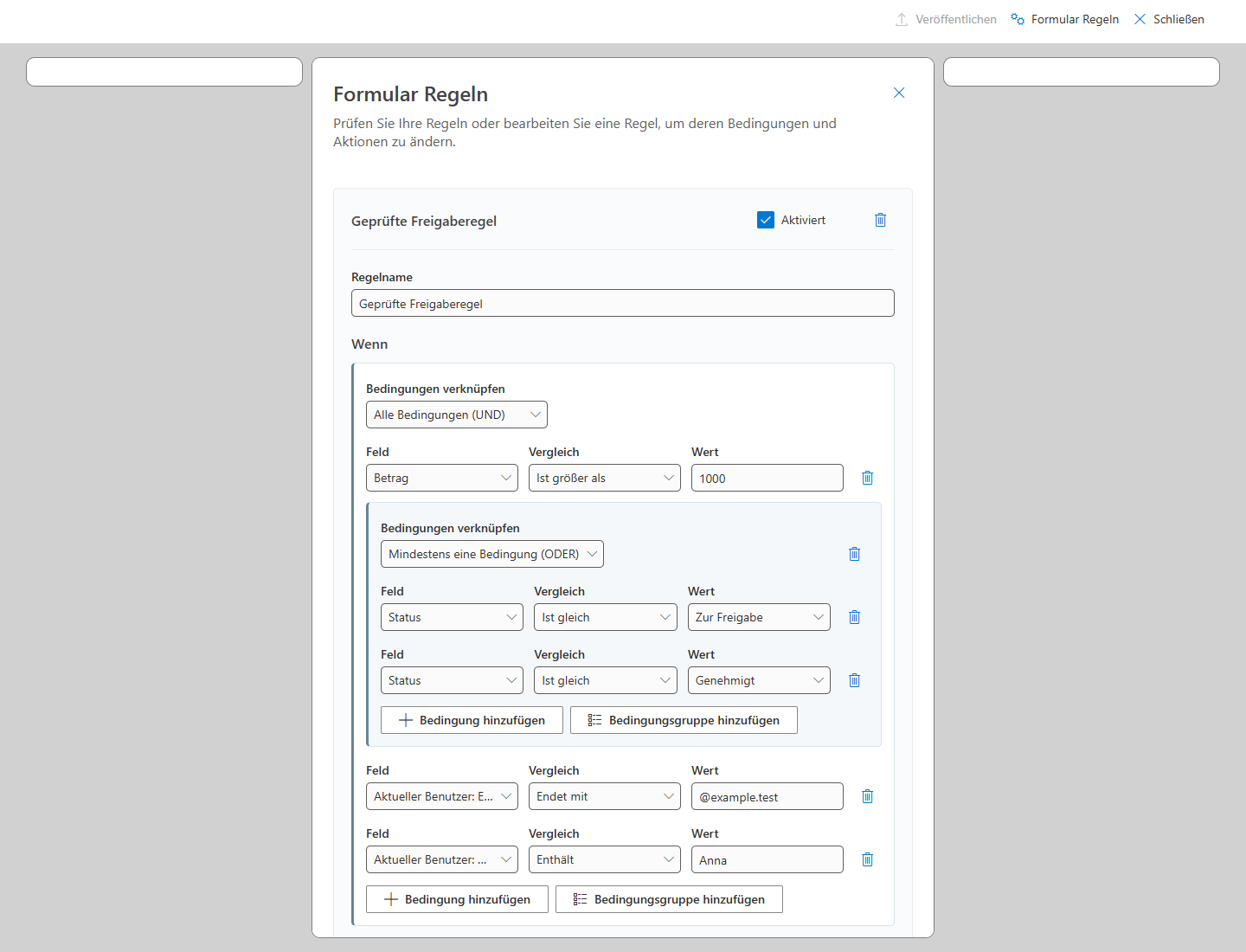
Task: Click Bedingung hinzufügen inside the ODER group
Action: [x=472, y=720]
